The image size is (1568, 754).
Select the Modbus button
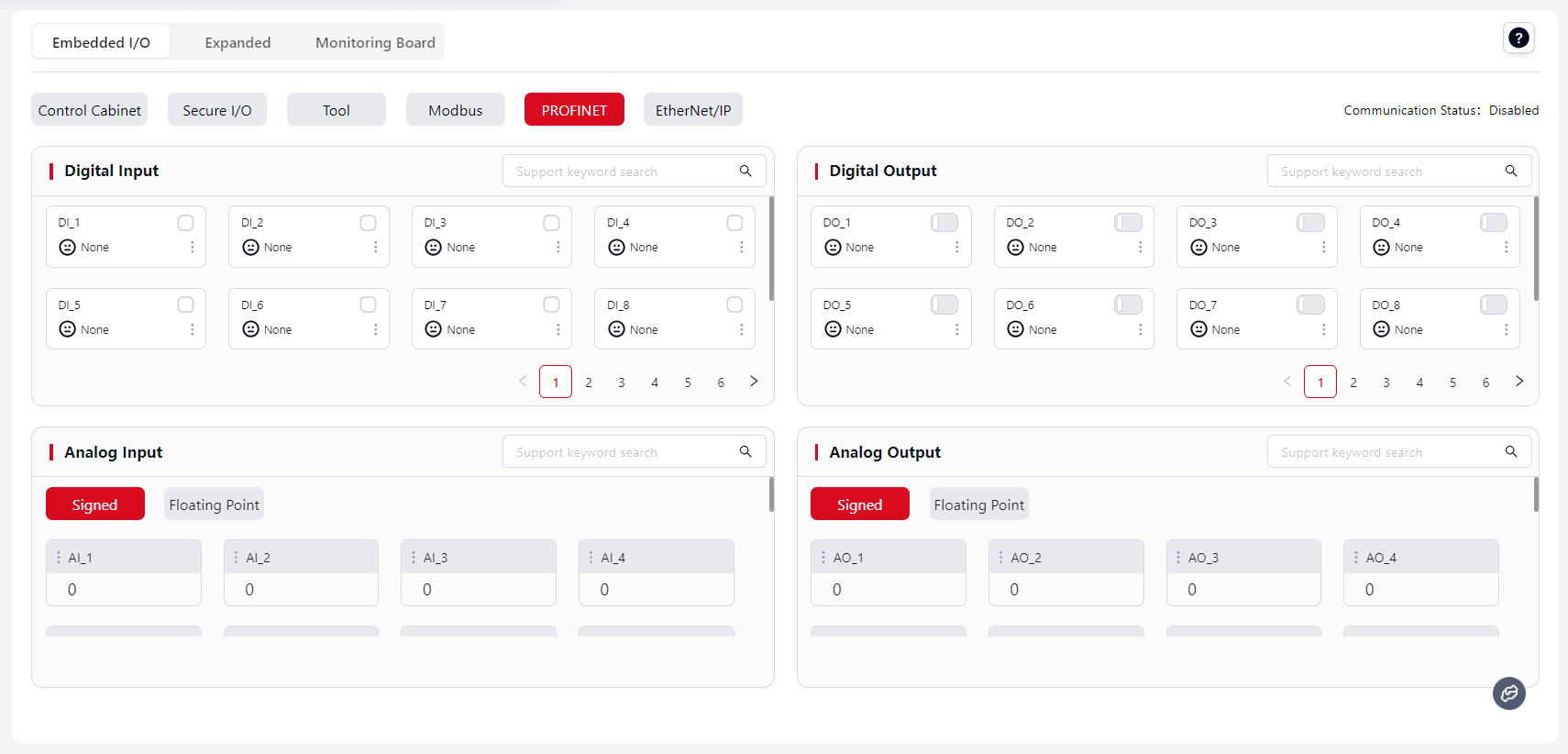point(455,110)
